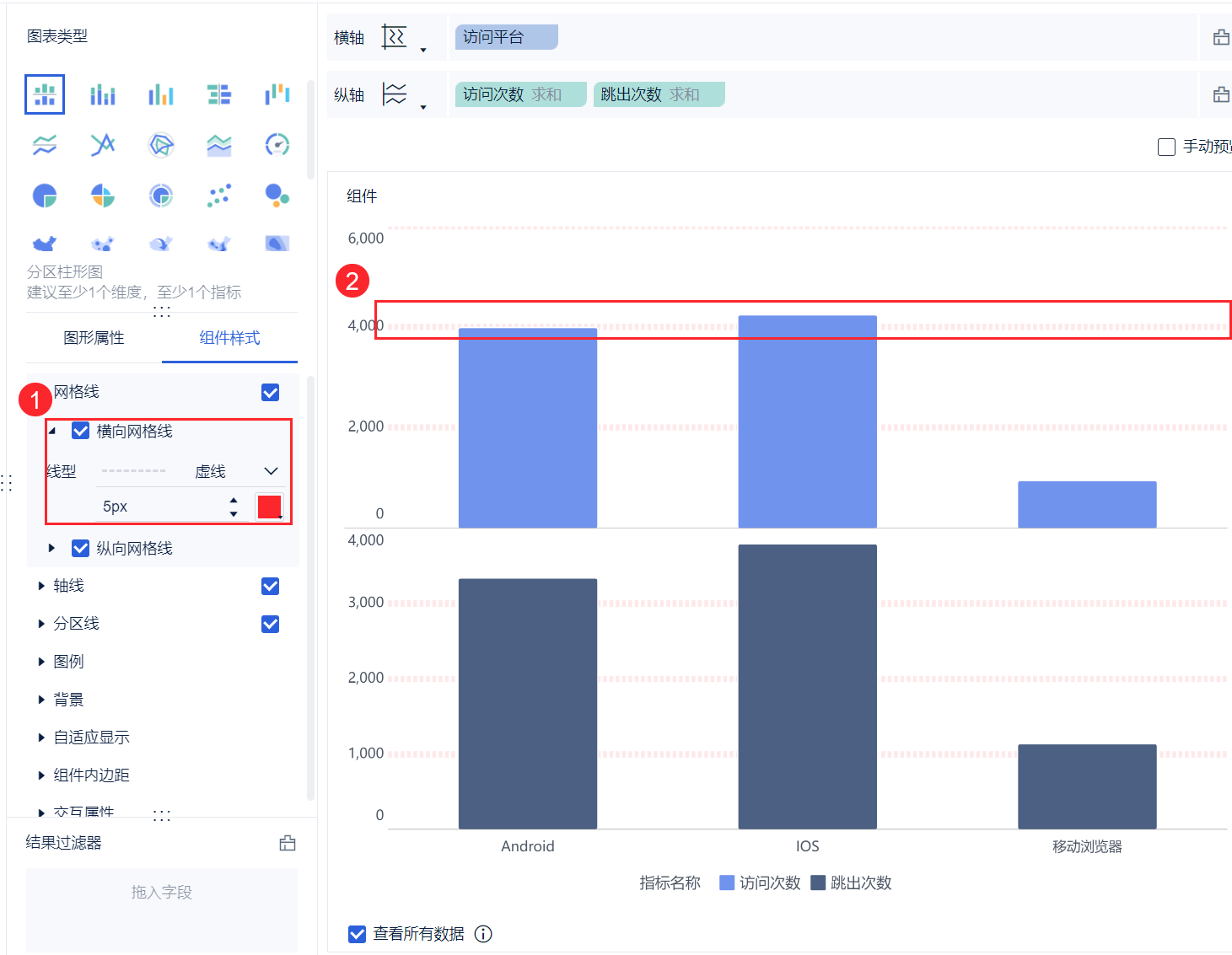
Task: Expand the 自适应显示 section
Action: tap(41, 738)
